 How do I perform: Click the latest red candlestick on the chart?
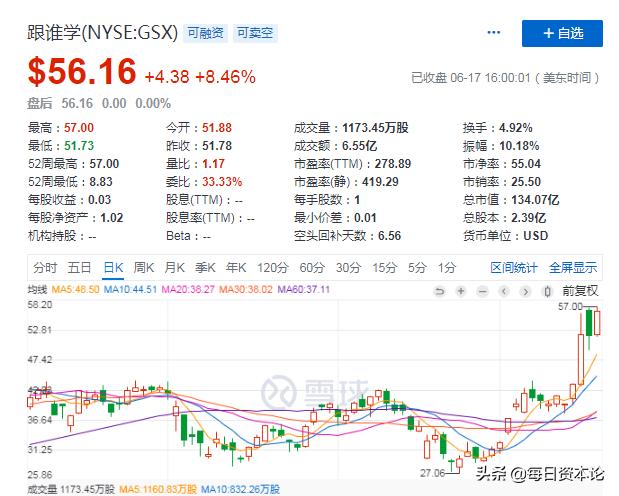(x=596, y=323)
